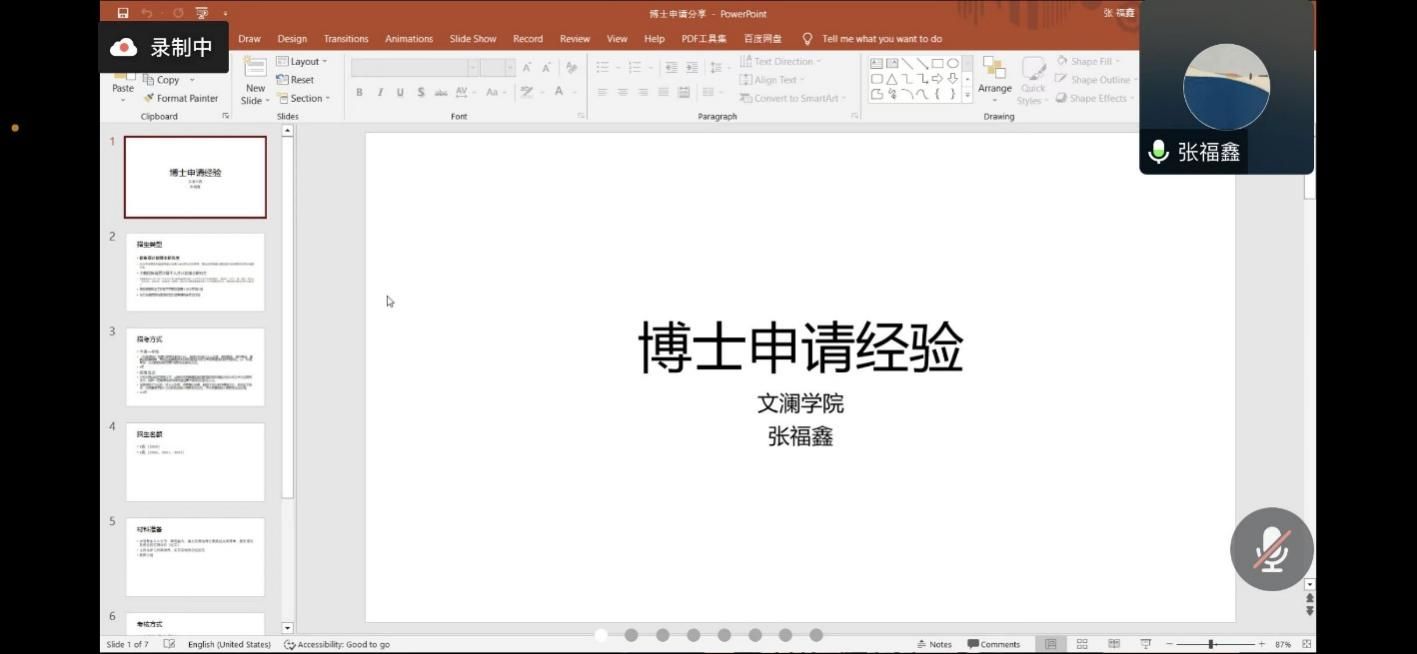Viewport: 1417px width, 654px height.
Task: Apply bullet list formatting
Action: pyautogui.click(x=603, y=68)
